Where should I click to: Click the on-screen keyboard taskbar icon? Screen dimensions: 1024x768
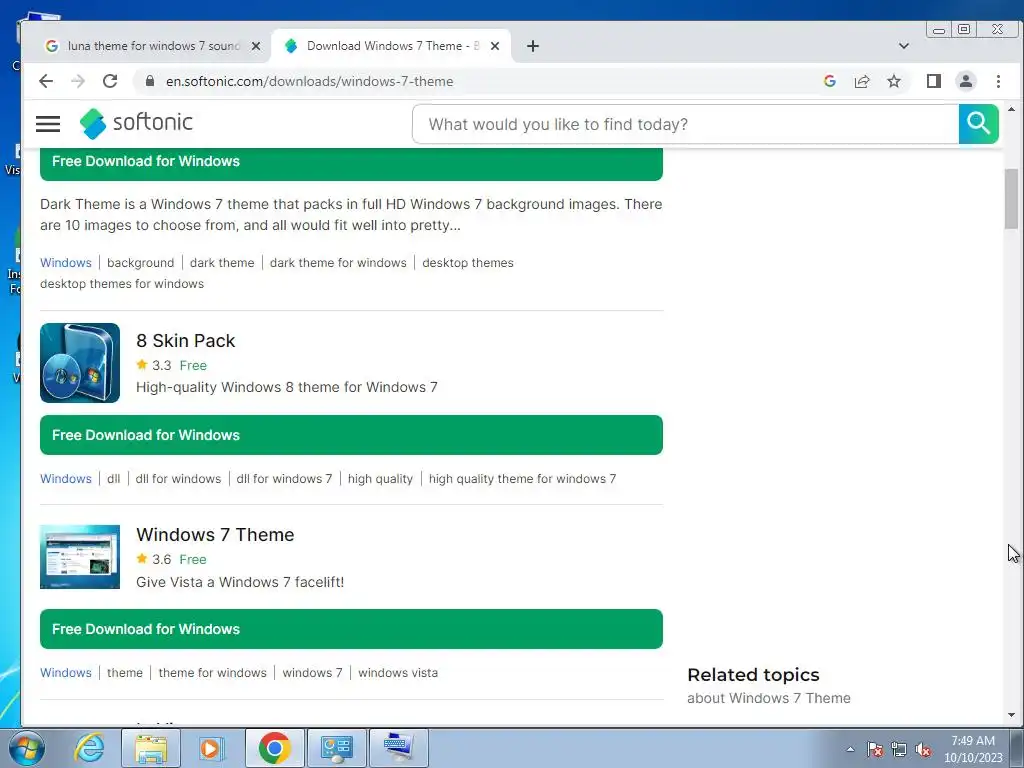(x=398, y=748)
